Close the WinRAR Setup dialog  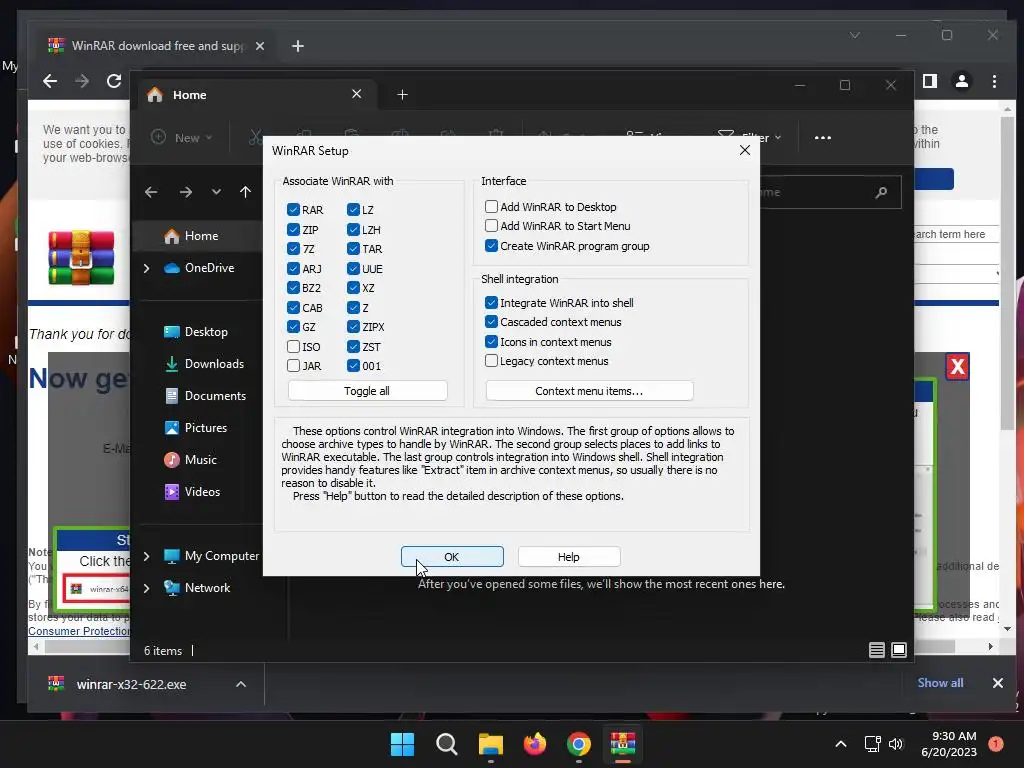click(x=744, y=150)
